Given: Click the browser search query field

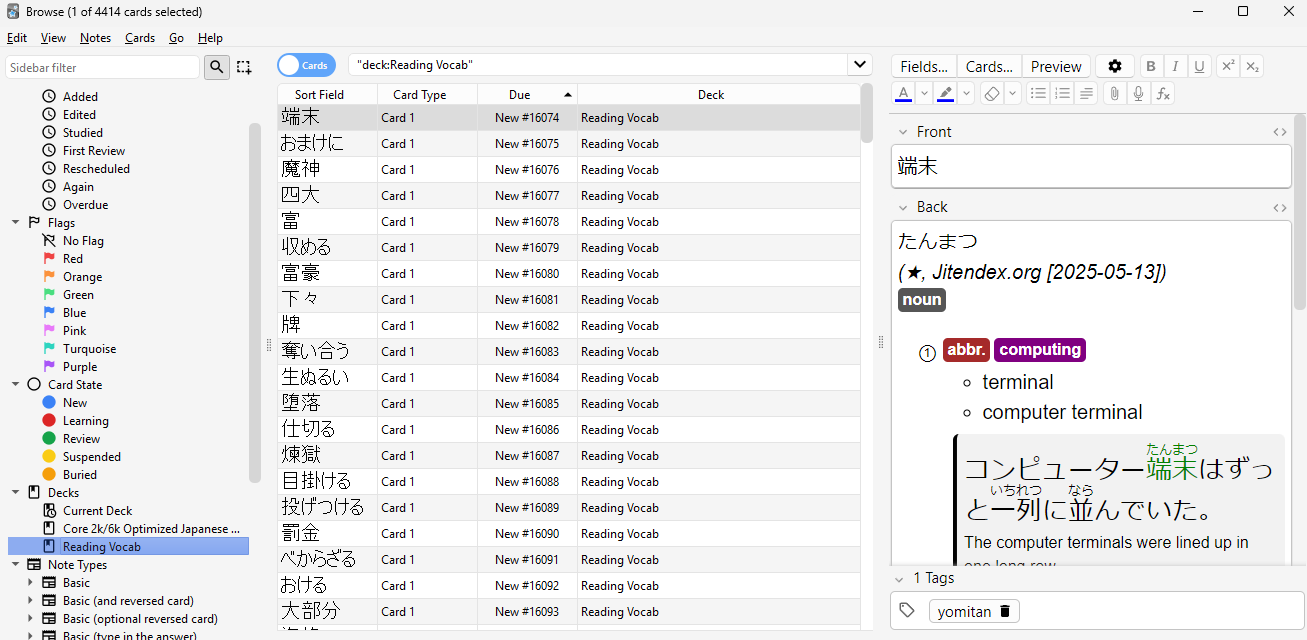Looking at the screenshot, I should 598,65.
